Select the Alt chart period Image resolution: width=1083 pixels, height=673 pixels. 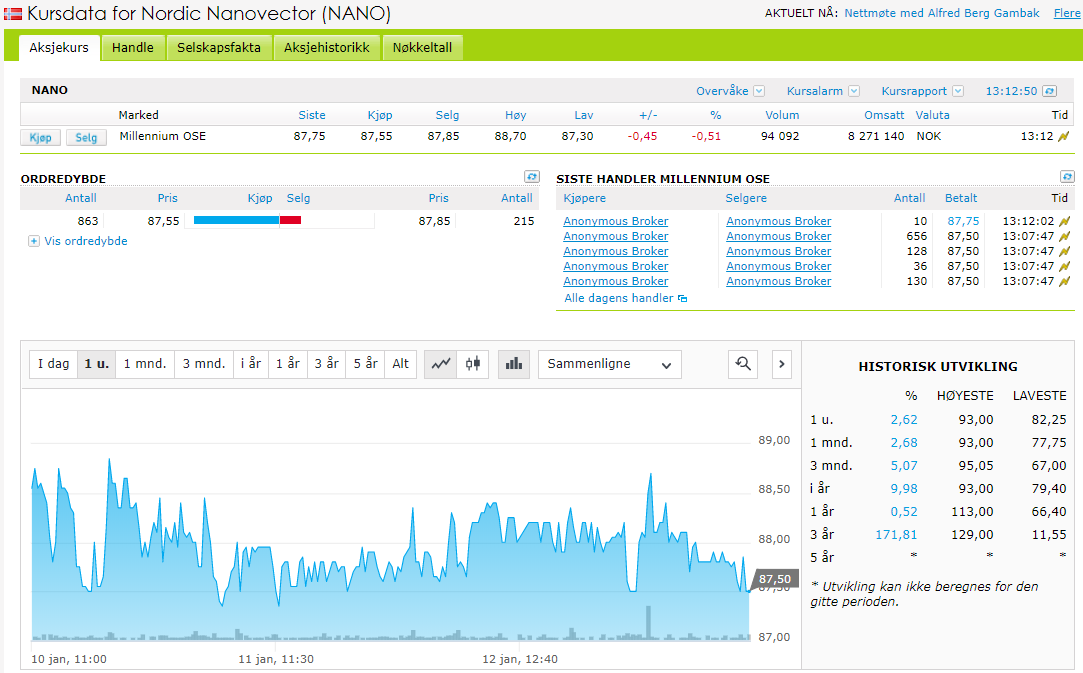click(401, 364)
